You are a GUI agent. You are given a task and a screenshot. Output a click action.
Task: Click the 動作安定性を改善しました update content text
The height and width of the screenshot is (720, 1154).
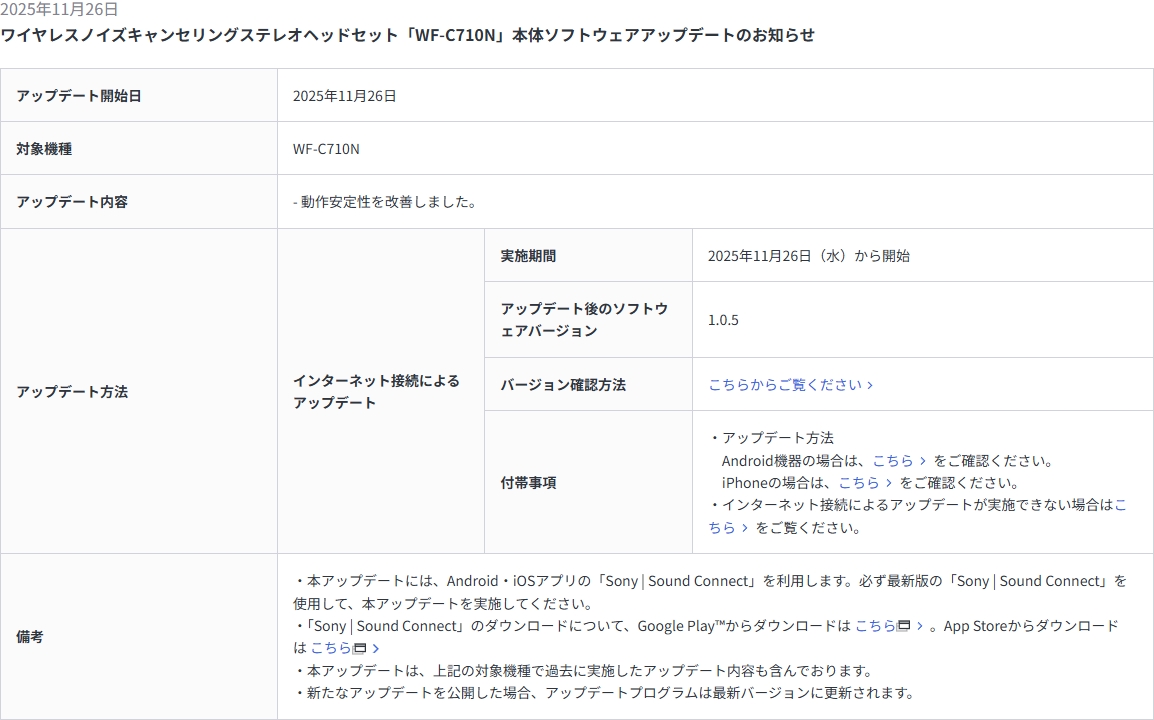(x=388, y=202)
